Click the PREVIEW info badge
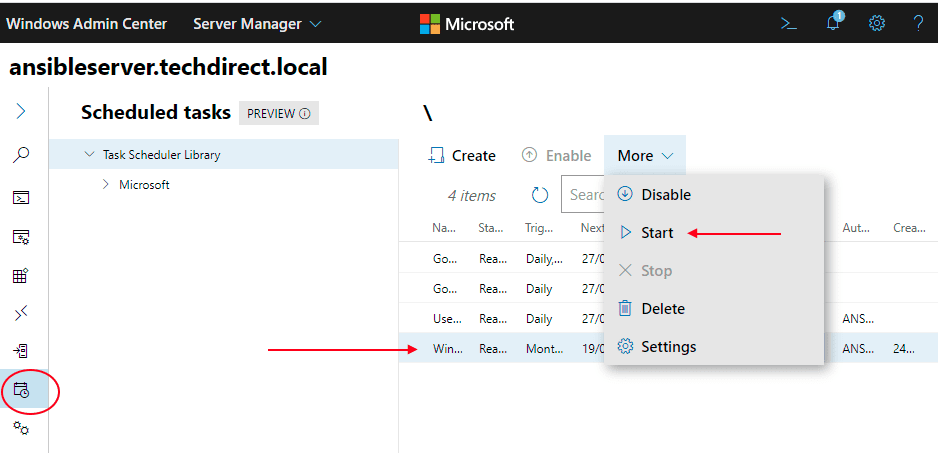This screenshot has height=453, width=938. point(278,113)
